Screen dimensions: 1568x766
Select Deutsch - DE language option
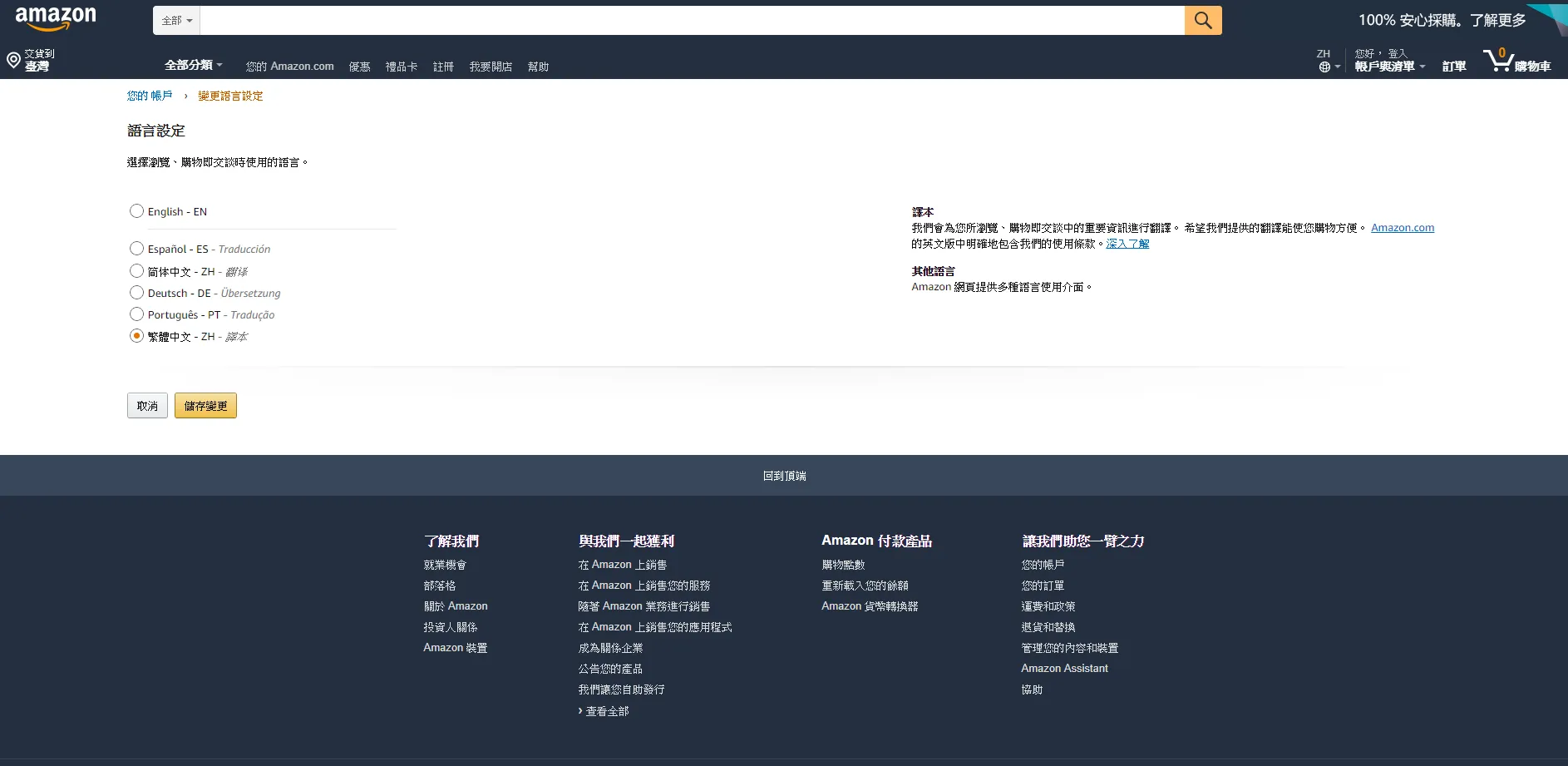click(137, 293)
